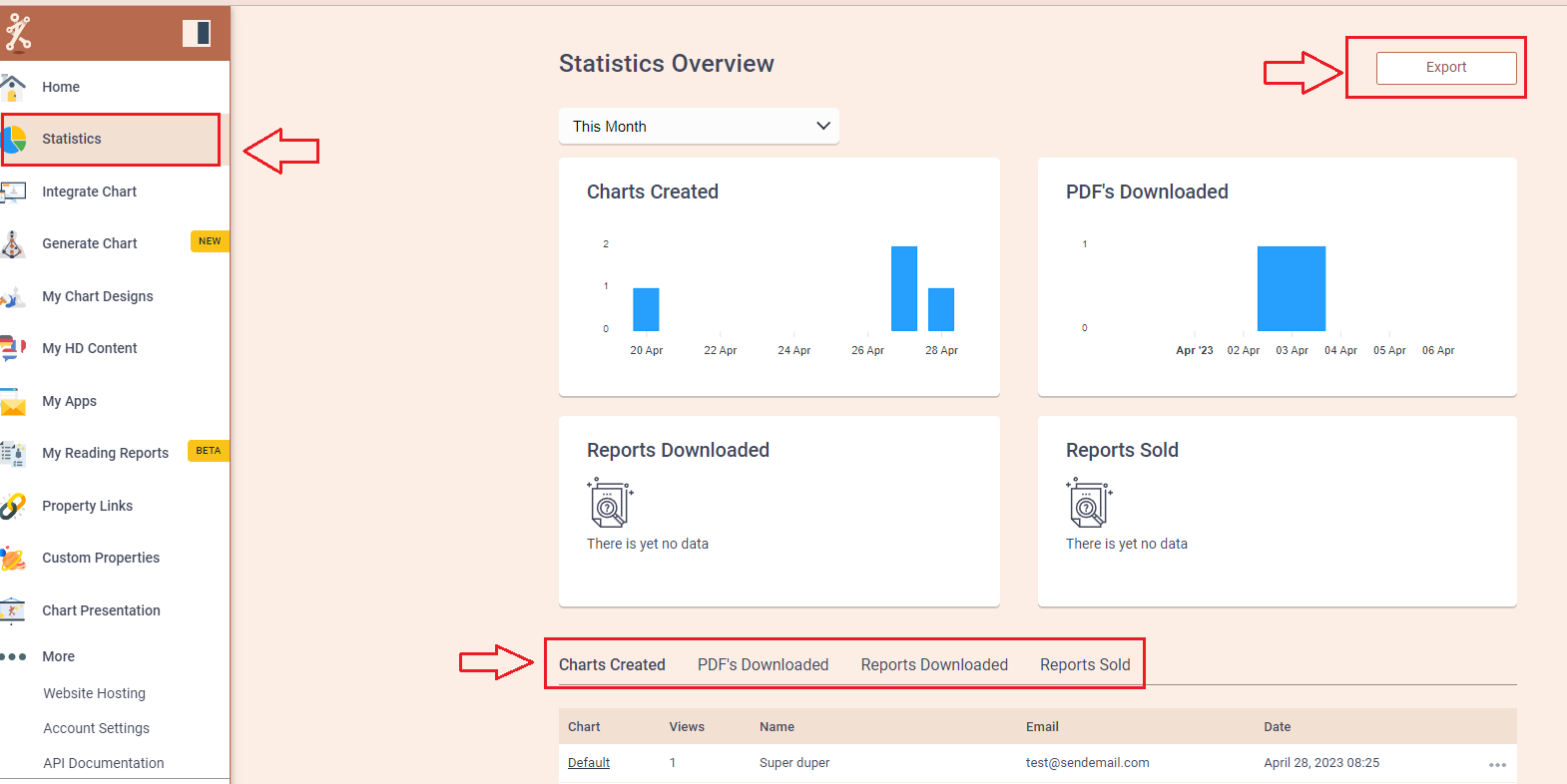Click the app logo icon in the header
1567x784 pixels.
coord(18,33)
